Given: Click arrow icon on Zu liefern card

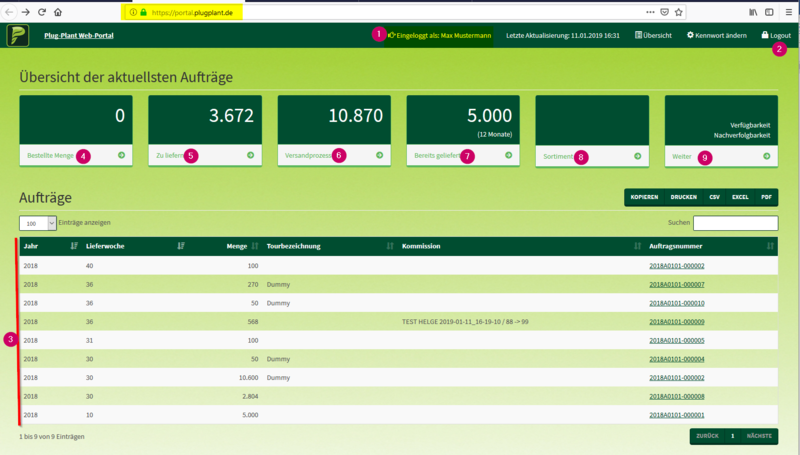Looking at the screenshot, I should 250,156.
